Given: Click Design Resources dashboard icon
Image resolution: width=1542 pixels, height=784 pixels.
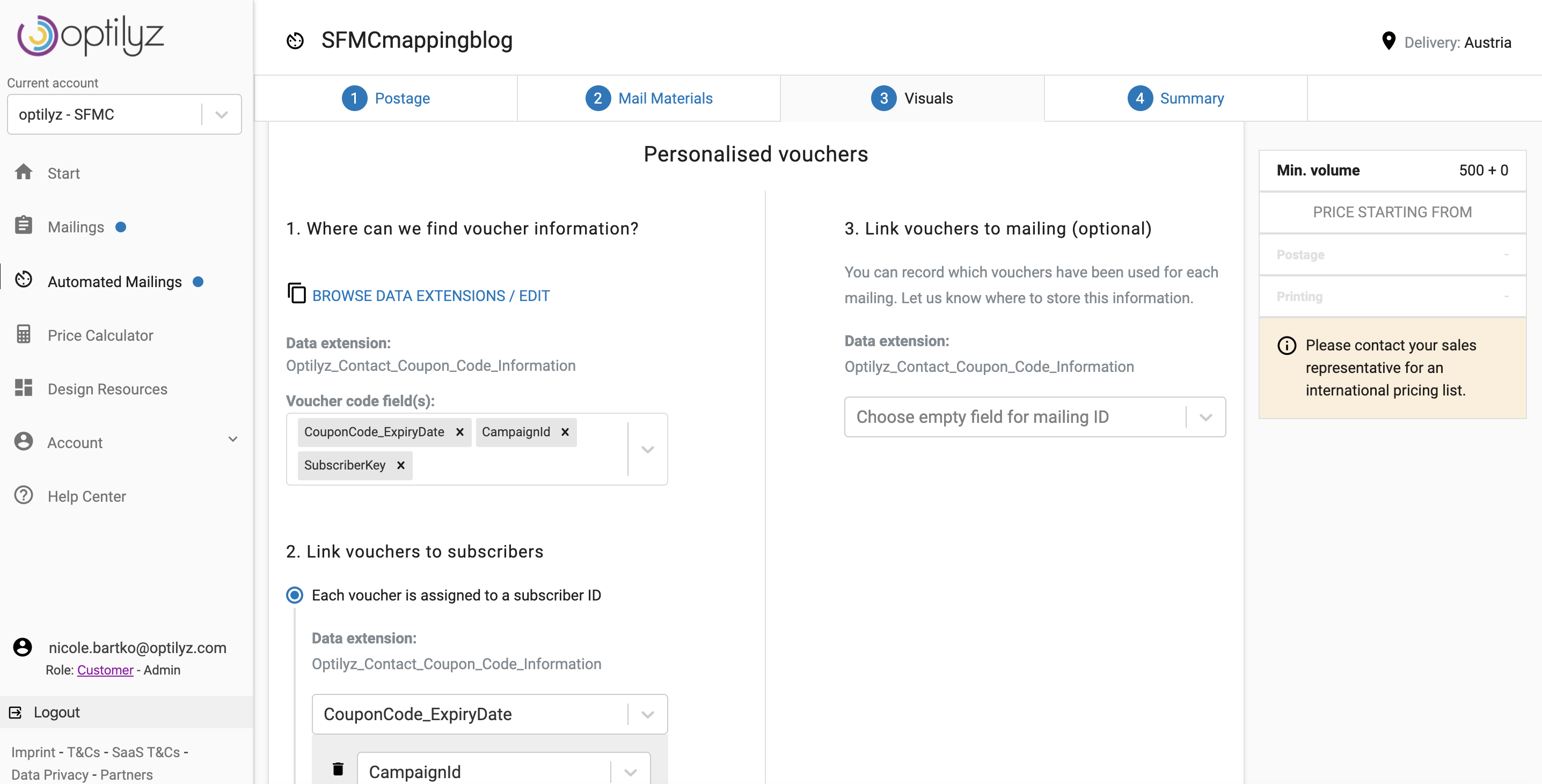Looking at the screenshot, I should click(x=23, y=388).
